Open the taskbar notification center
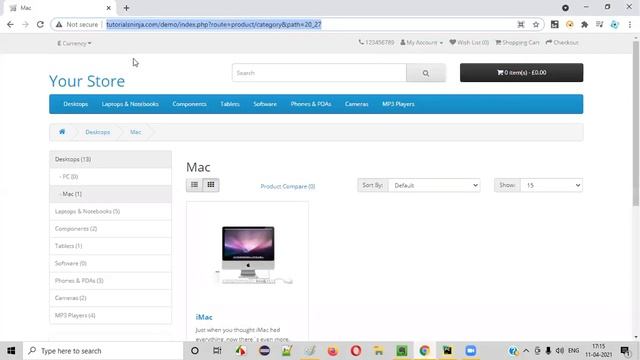 tap(625, 351)
